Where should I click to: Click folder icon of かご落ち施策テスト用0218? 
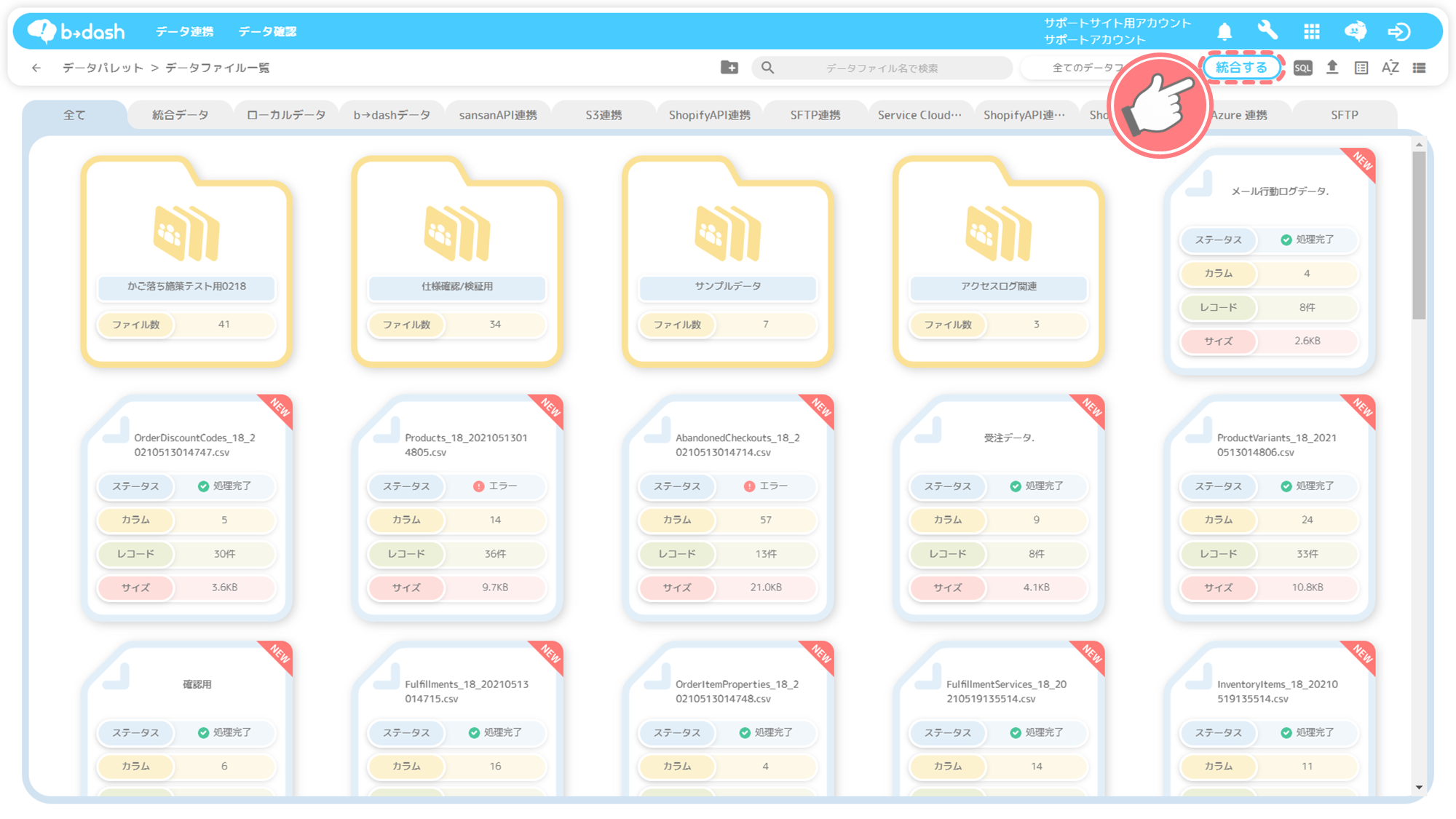[186, 233]
